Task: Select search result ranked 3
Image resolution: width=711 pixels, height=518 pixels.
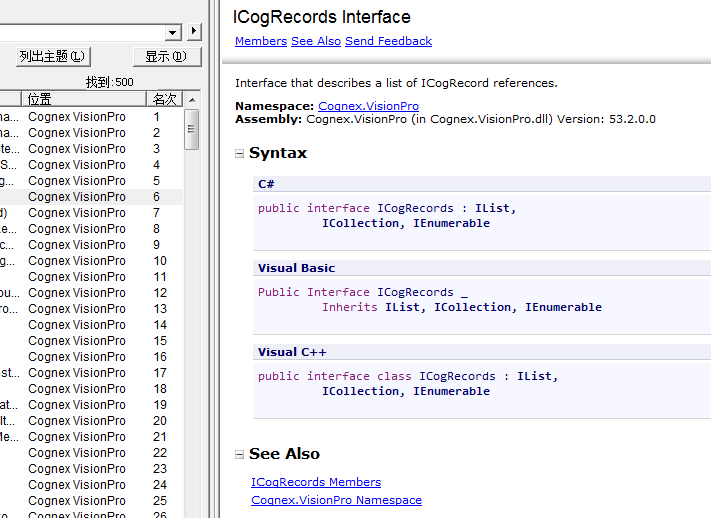Action: click(x=92, y=149)
